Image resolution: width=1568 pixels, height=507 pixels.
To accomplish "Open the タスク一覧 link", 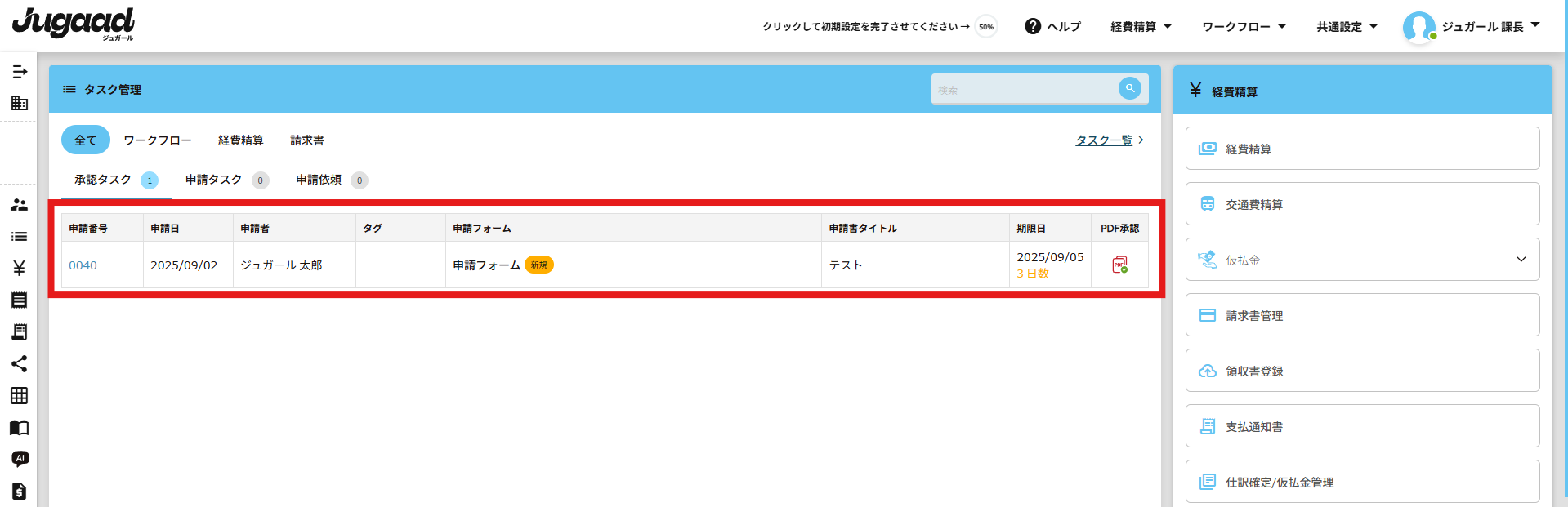I will 1104,140.
